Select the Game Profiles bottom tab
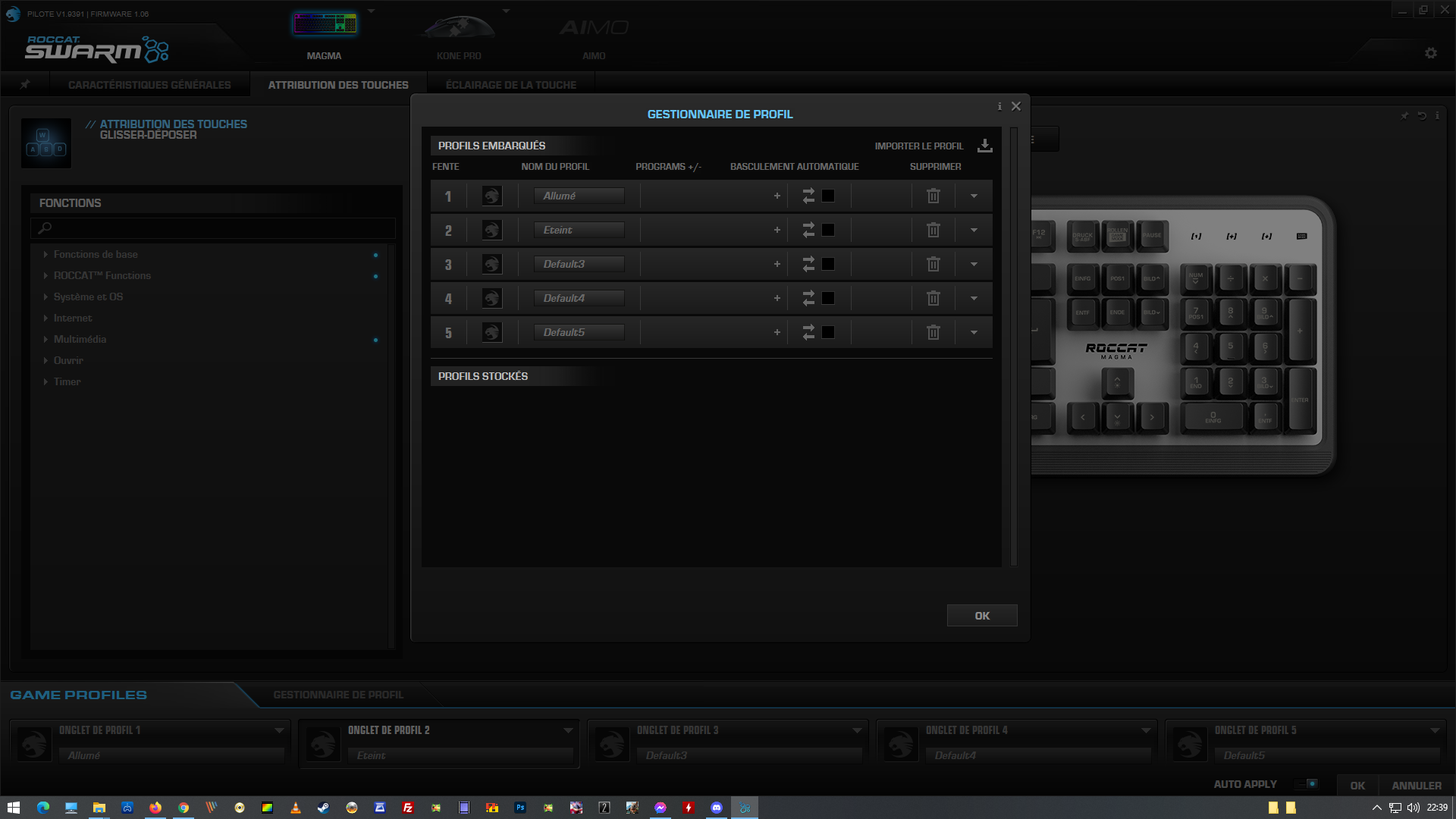1456x819 pixels. [79, 695]
